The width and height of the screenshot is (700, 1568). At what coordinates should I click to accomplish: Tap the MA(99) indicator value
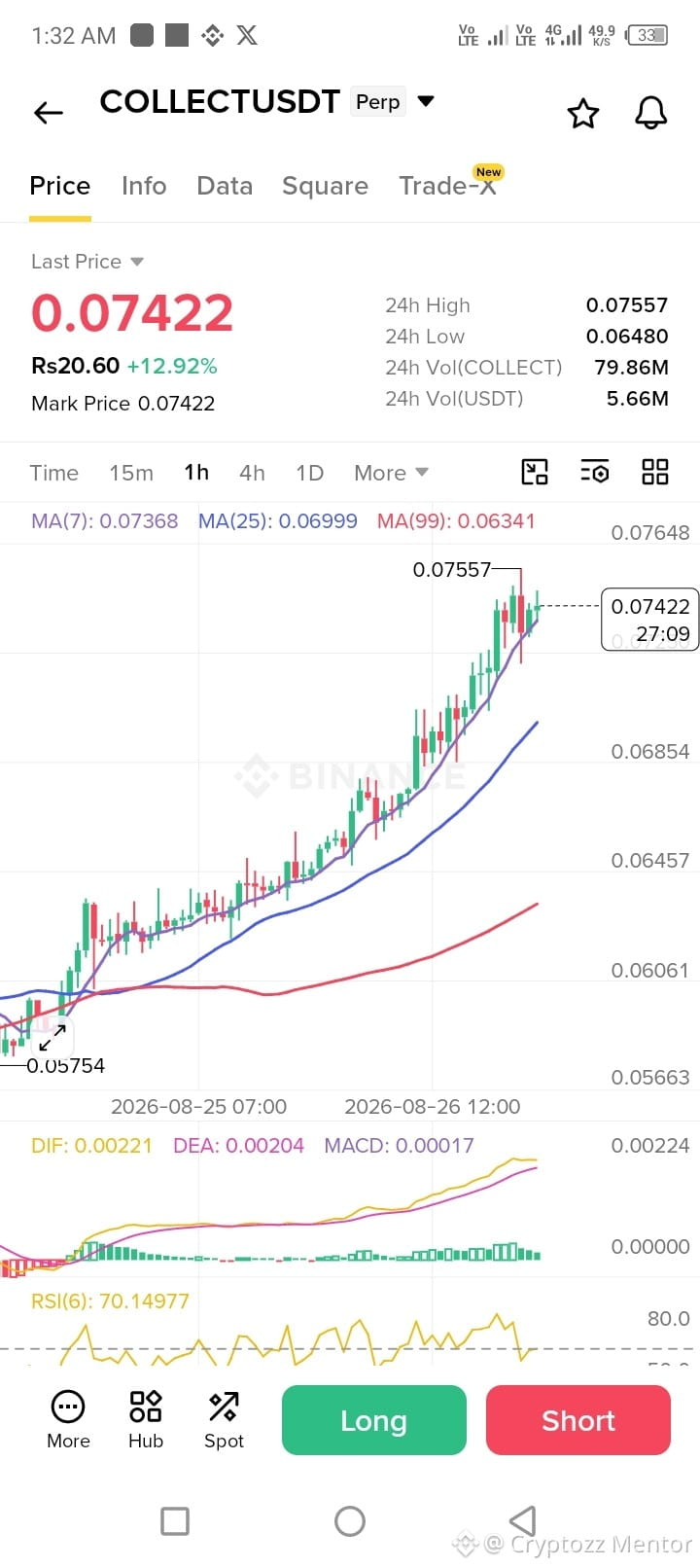tap(456, 520)
